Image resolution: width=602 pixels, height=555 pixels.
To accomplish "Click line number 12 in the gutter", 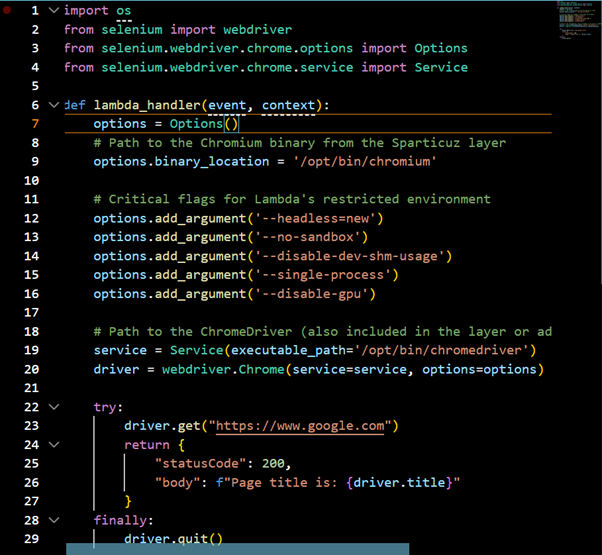I will coord(31,218).
